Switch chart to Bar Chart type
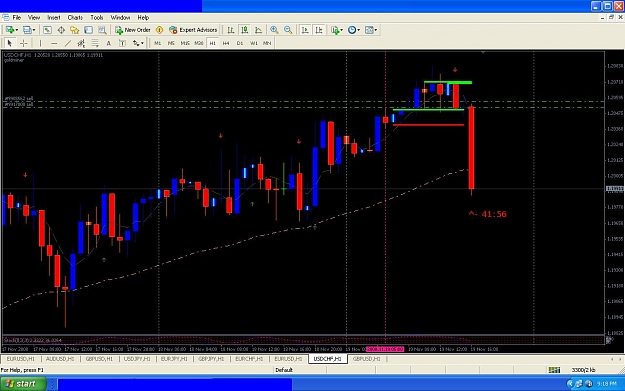 tap(231, 30)
